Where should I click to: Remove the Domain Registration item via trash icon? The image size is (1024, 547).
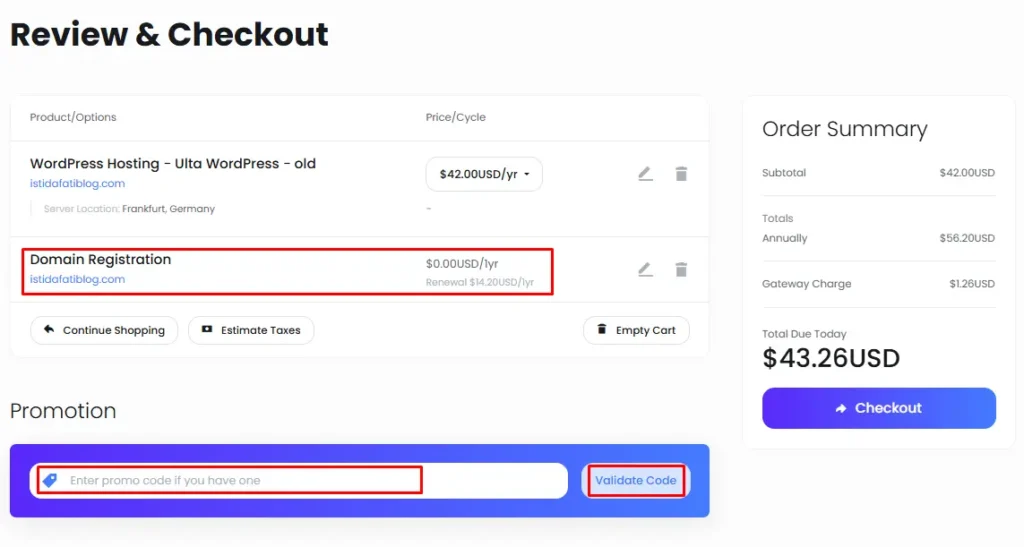[681, 269]
